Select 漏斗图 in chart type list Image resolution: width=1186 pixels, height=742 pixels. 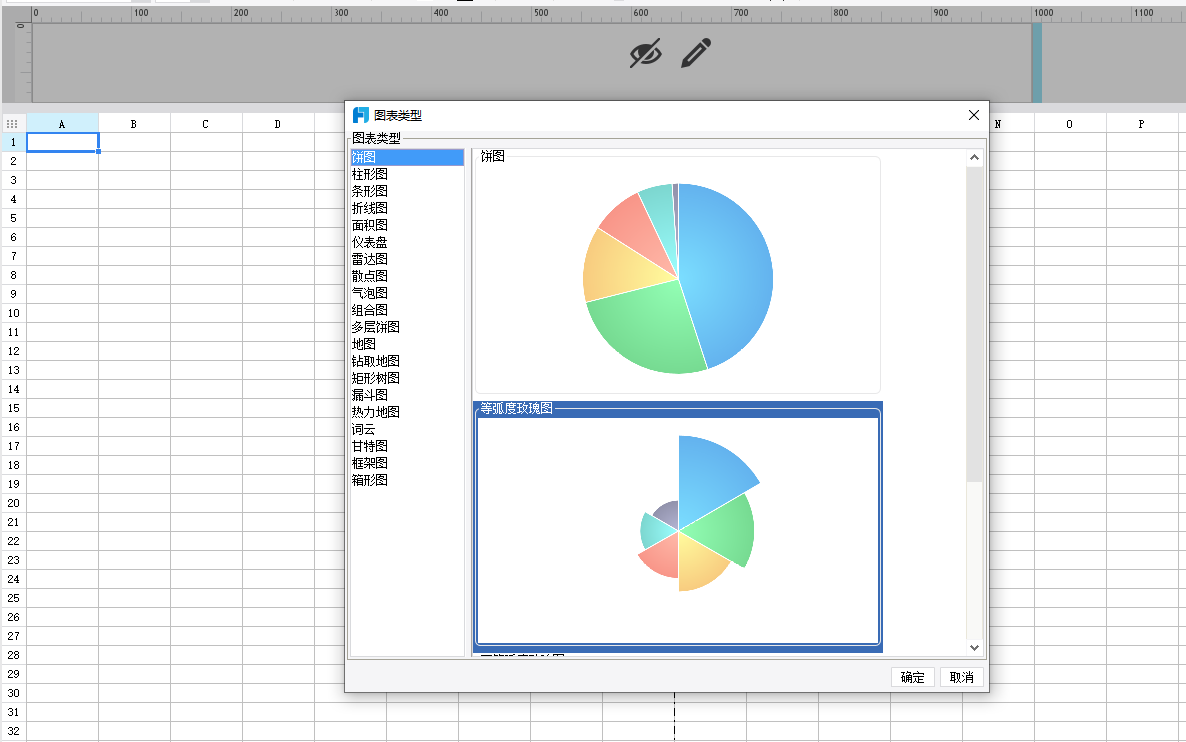click(x=407, y=396)
